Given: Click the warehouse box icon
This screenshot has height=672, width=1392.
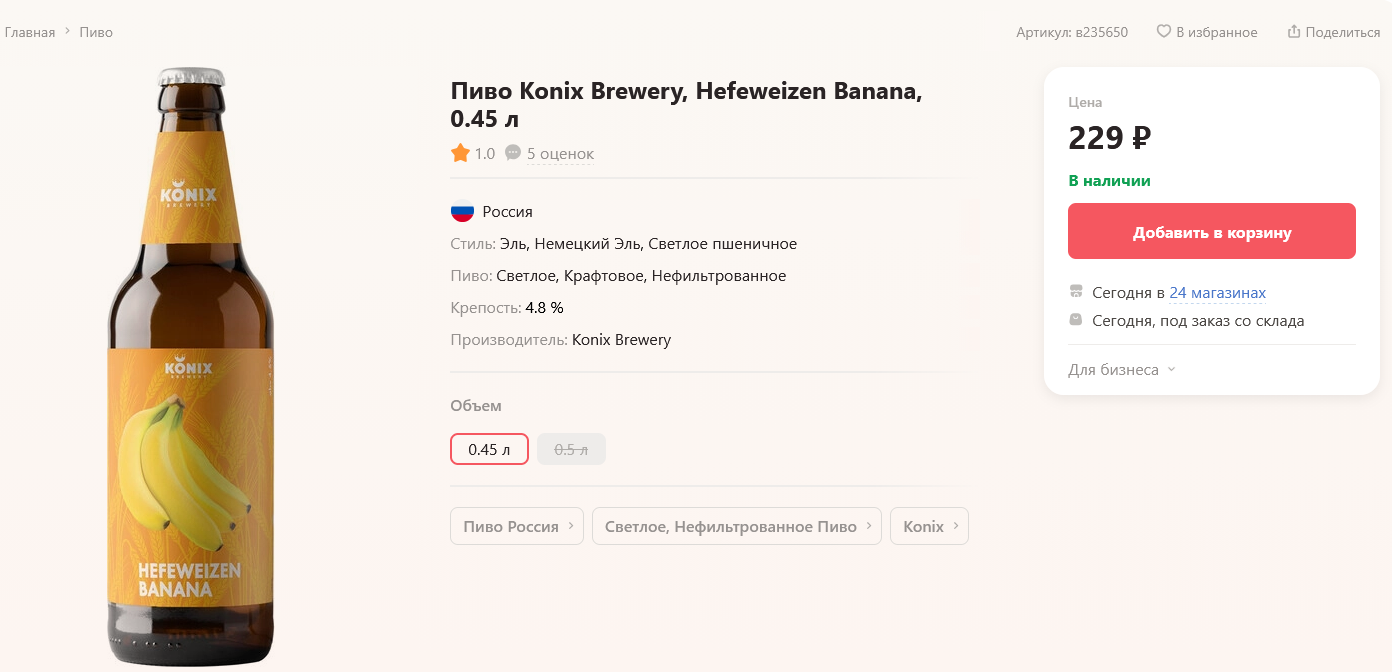Looking at the screenshot, I should pos(1076,320).
